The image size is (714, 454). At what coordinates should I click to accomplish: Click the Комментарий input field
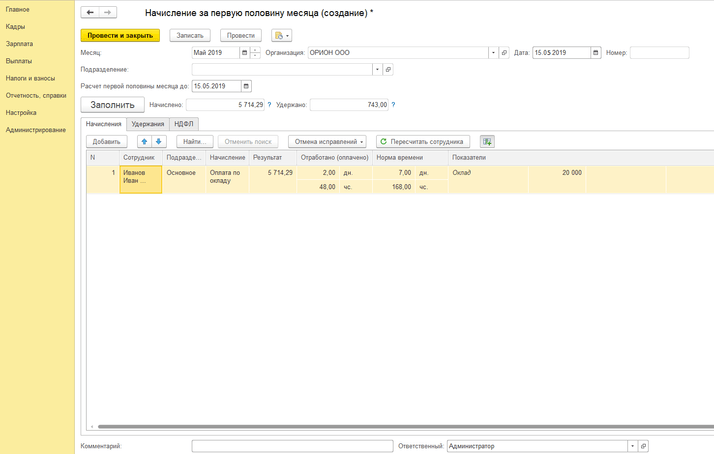(292, 447)
